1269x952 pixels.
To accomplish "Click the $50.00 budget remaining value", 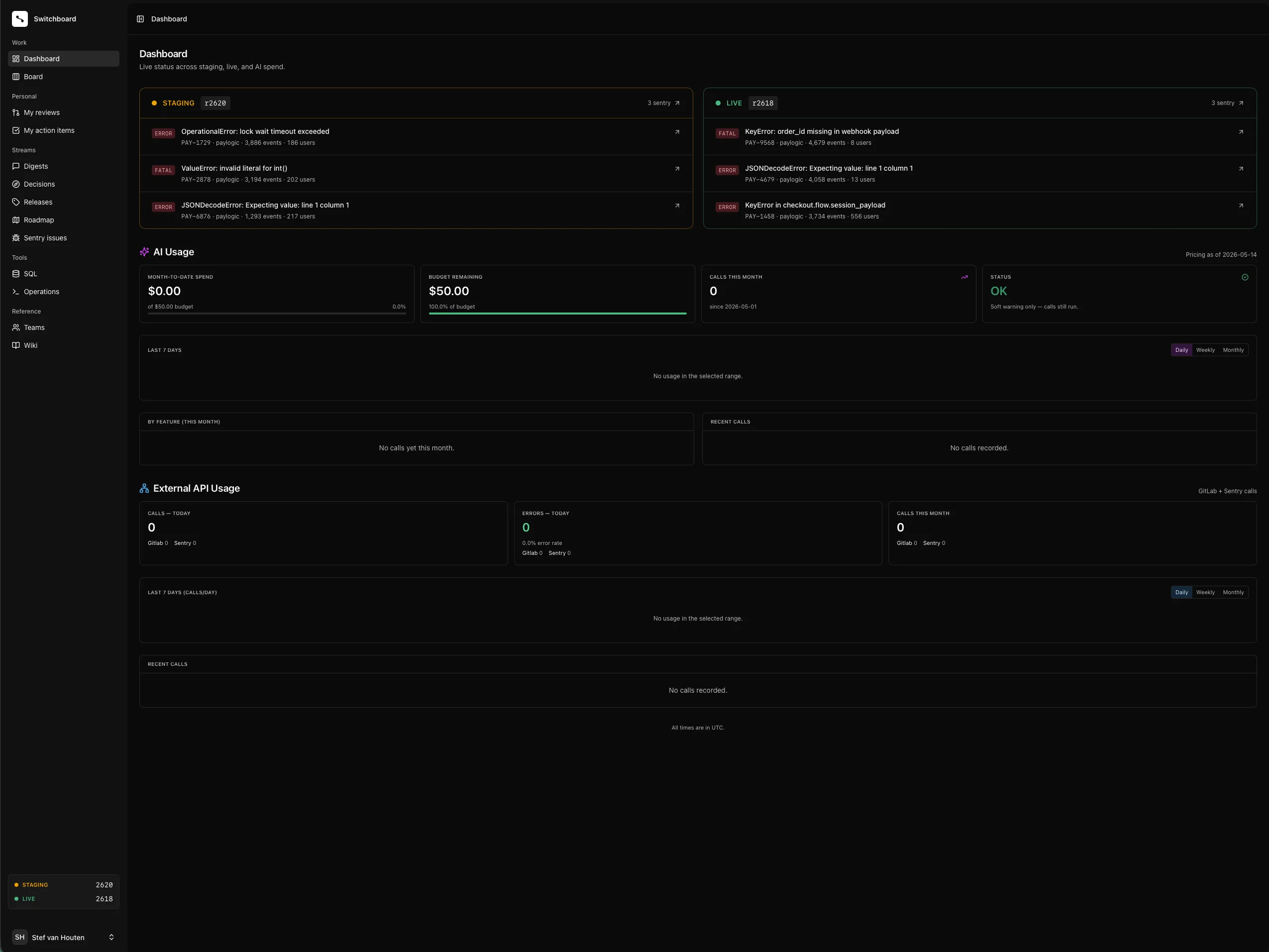I will pos(448,291).
